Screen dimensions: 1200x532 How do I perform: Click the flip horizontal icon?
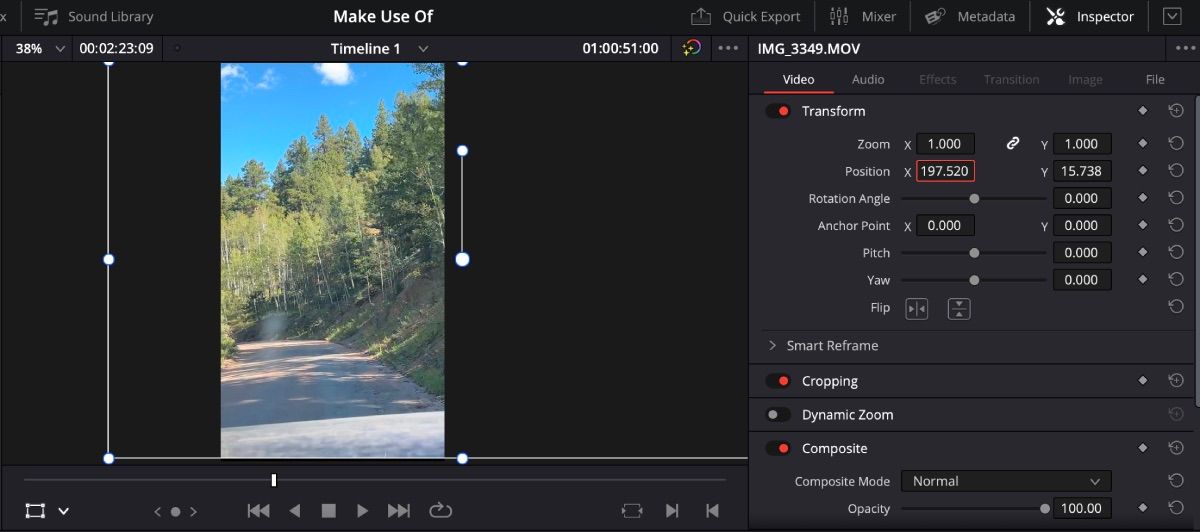coord(916,309)
